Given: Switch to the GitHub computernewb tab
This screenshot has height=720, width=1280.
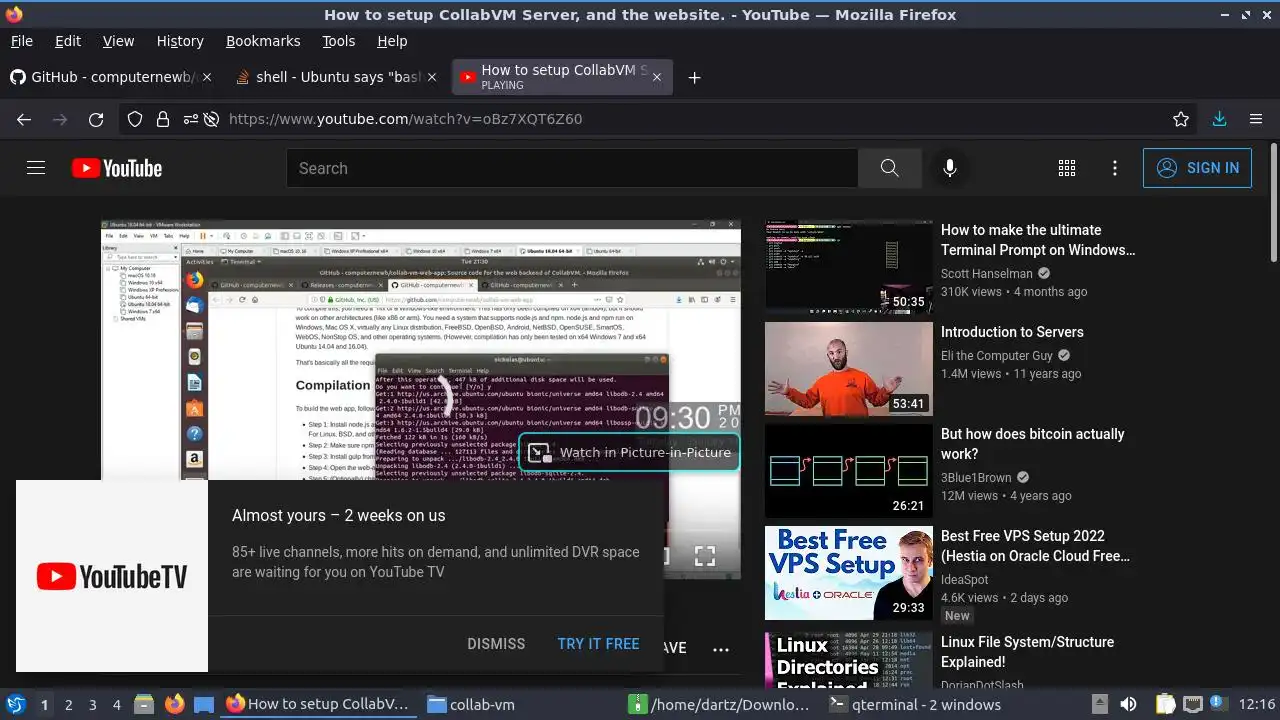Looking at the screenshot, I should point(111,77).
